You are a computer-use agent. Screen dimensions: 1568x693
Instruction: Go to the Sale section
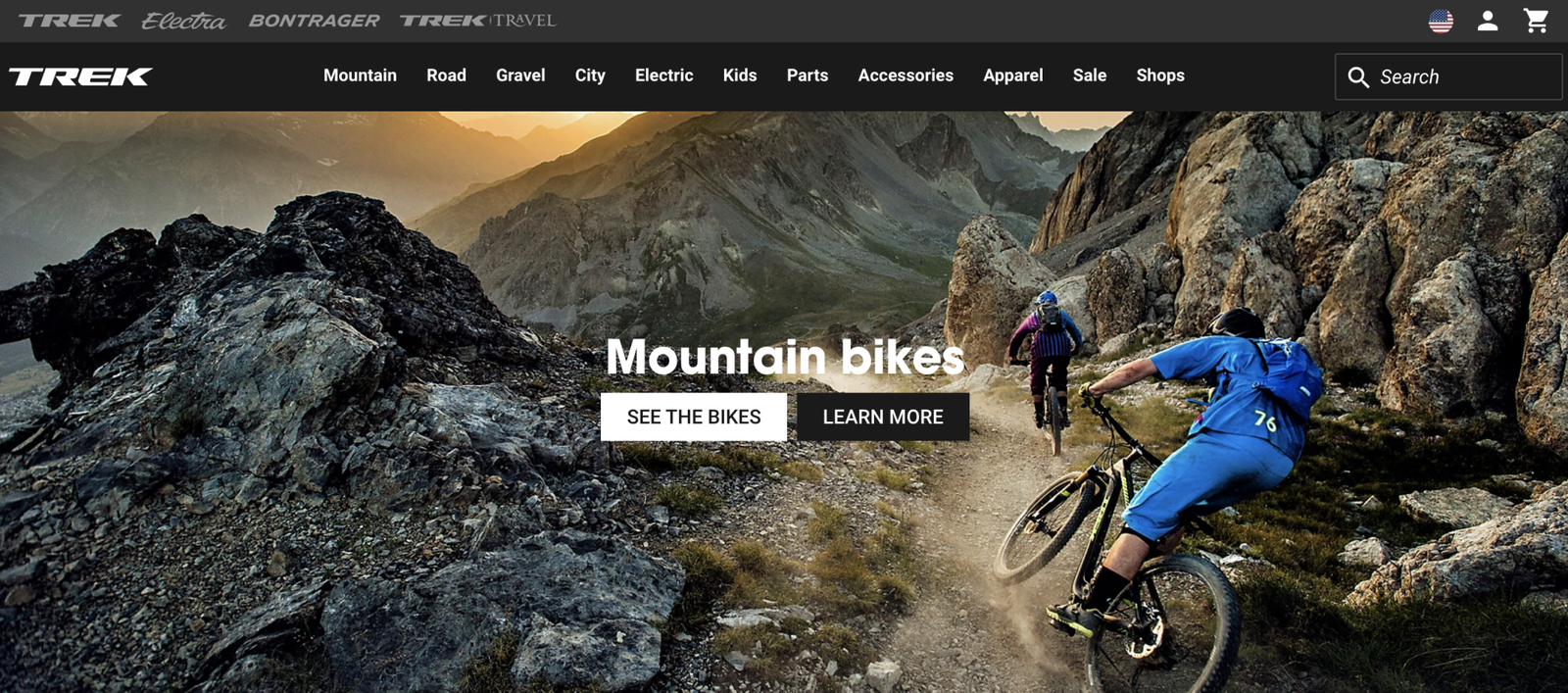click(x=1090, y=75)
